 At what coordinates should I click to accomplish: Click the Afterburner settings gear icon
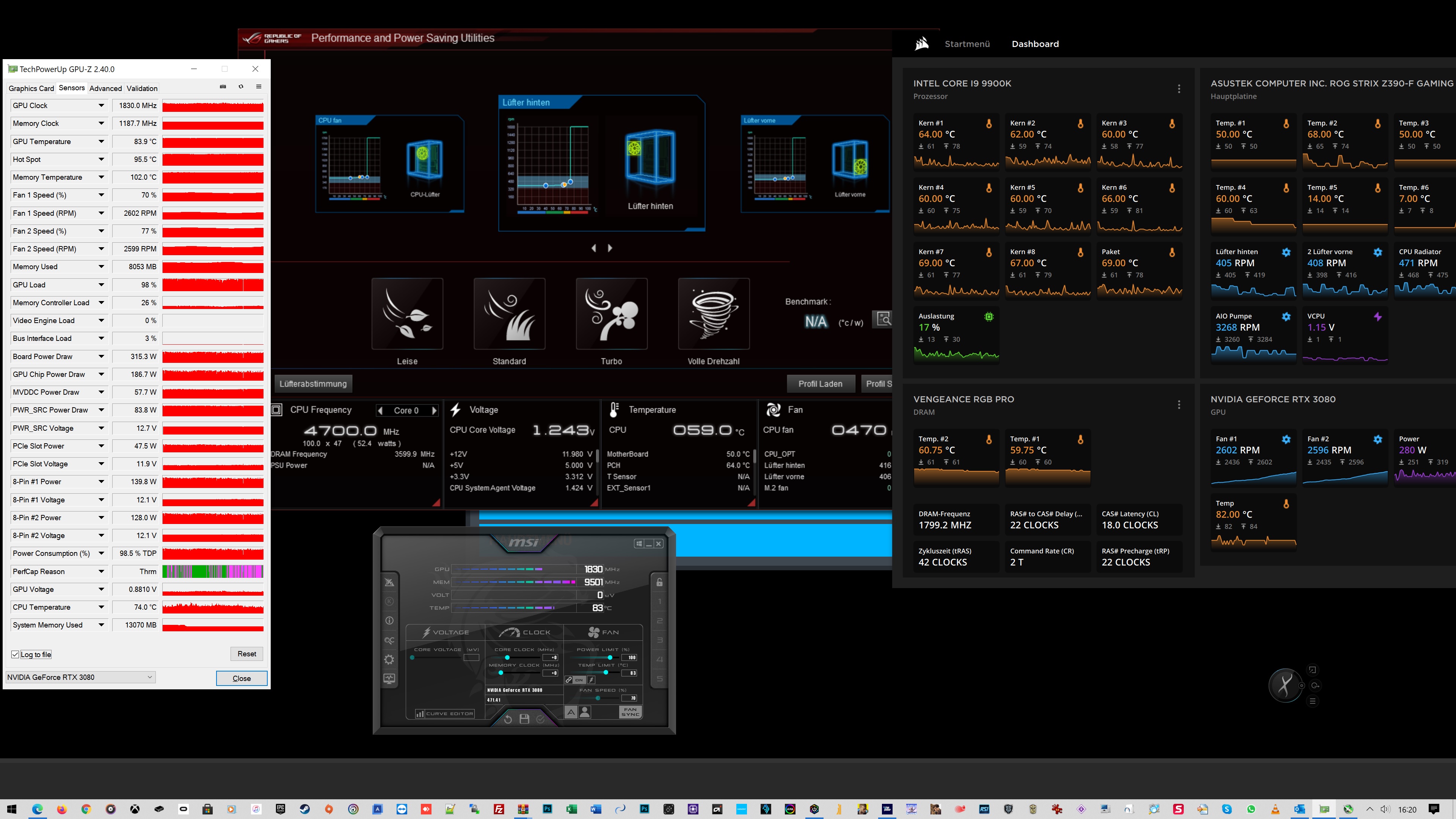(389, 660)
